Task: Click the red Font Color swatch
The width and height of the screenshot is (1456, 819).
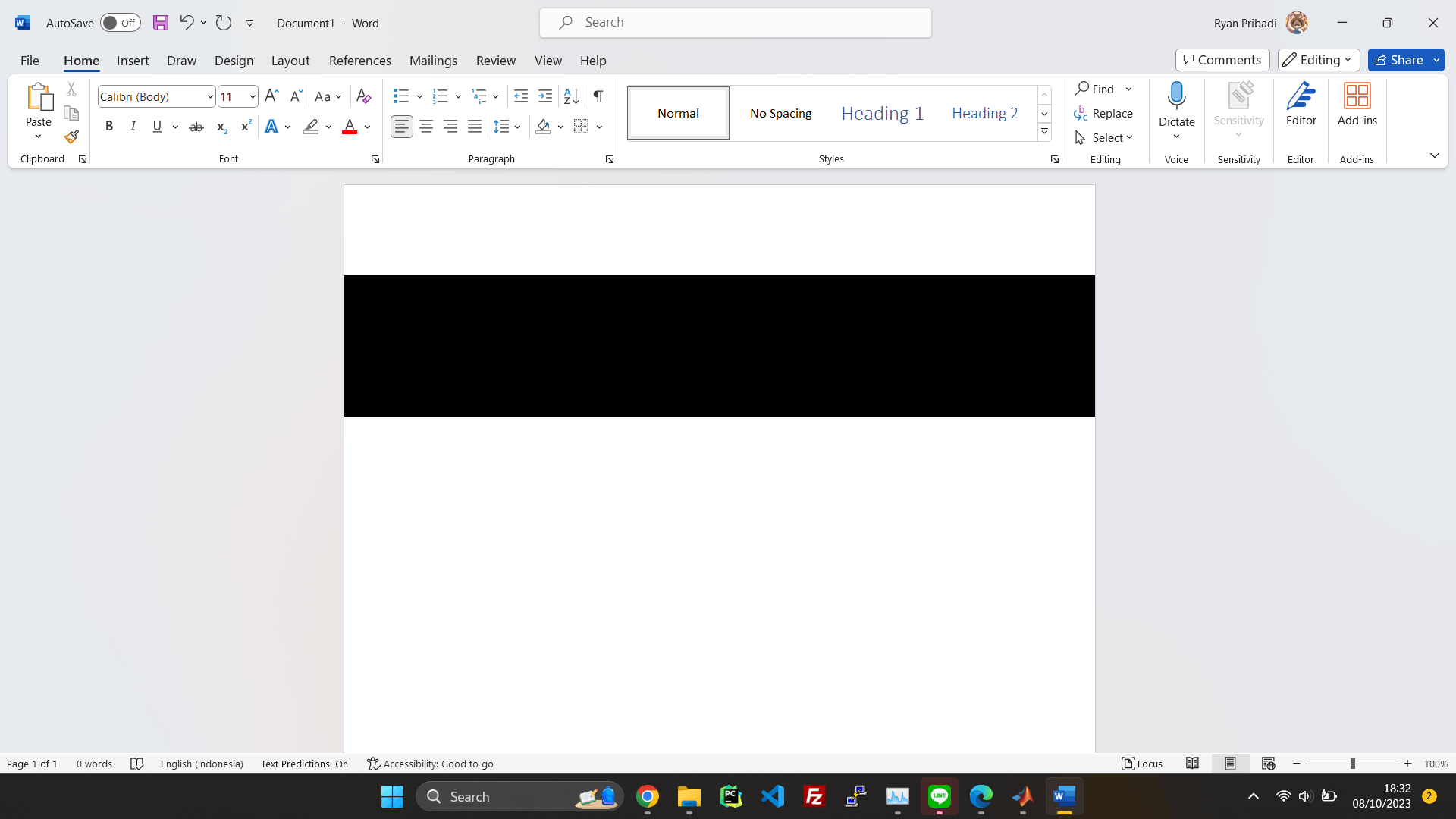Action: (x=350, y=127)
